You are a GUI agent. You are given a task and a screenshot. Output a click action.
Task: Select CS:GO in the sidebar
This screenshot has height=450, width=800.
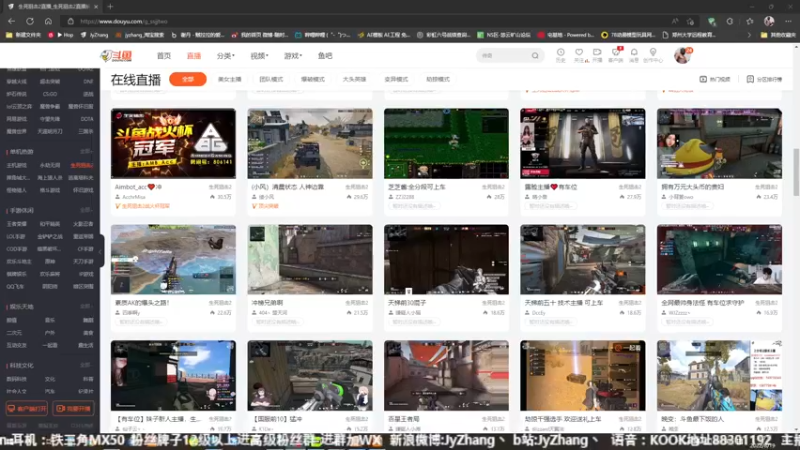(x=50, y=94)
